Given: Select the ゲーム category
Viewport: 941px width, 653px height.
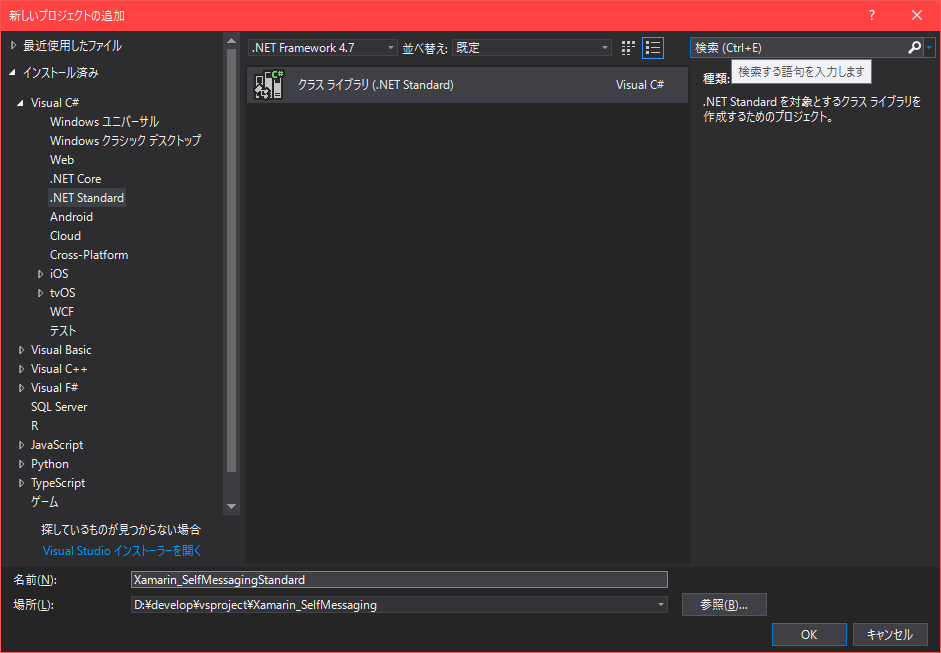Looking at the screenshot, I should 44,502.
